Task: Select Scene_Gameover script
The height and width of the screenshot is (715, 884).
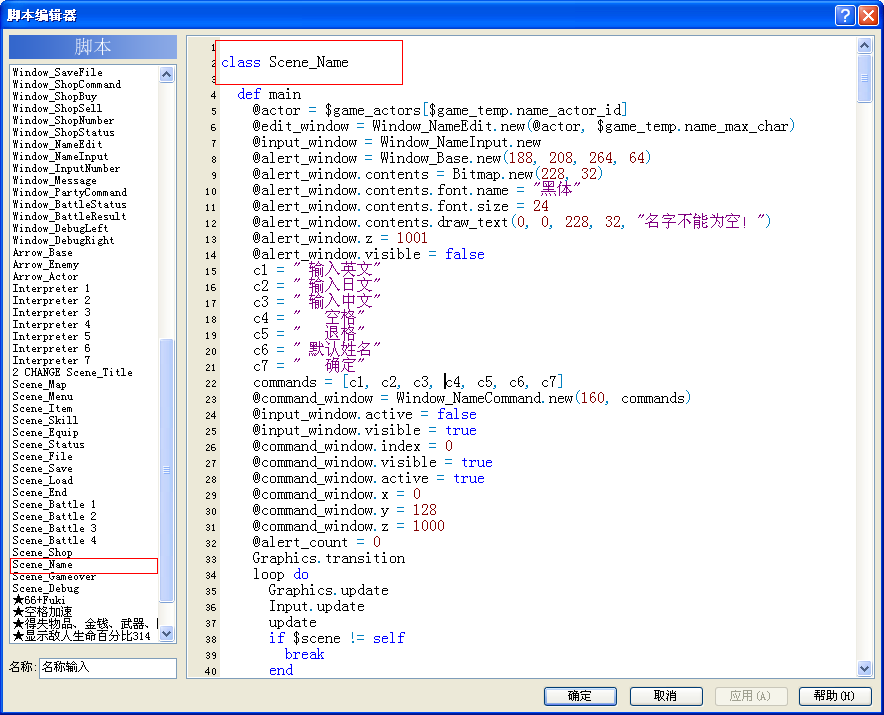Action: click(54, 577)
